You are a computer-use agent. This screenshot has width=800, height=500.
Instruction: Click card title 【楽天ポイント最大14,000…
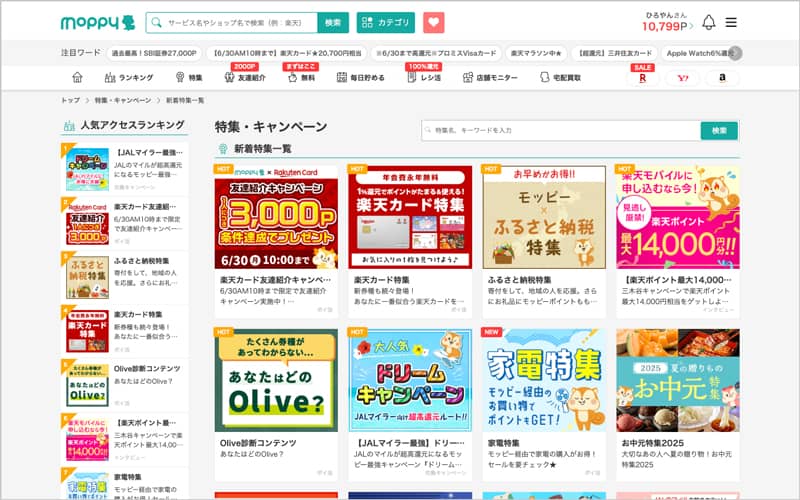pyautogui.click(x=677, y=280)
